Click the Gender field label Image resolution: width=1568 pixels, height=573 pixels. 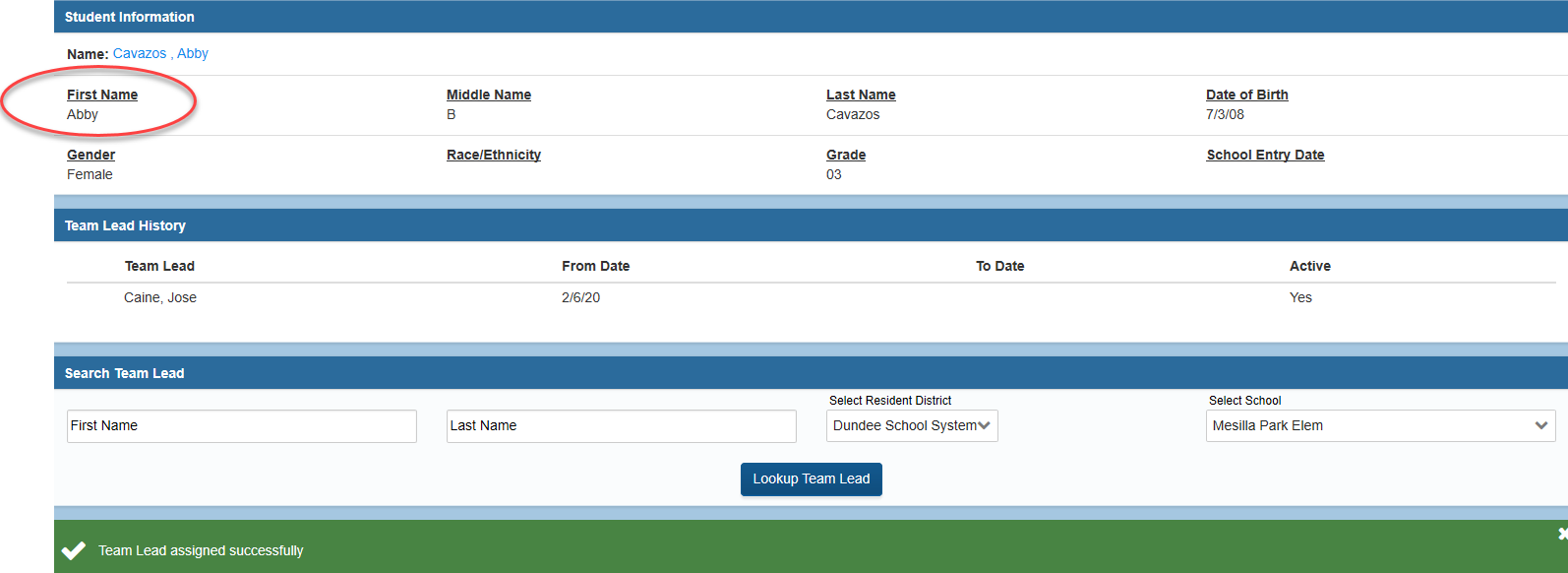90,155
